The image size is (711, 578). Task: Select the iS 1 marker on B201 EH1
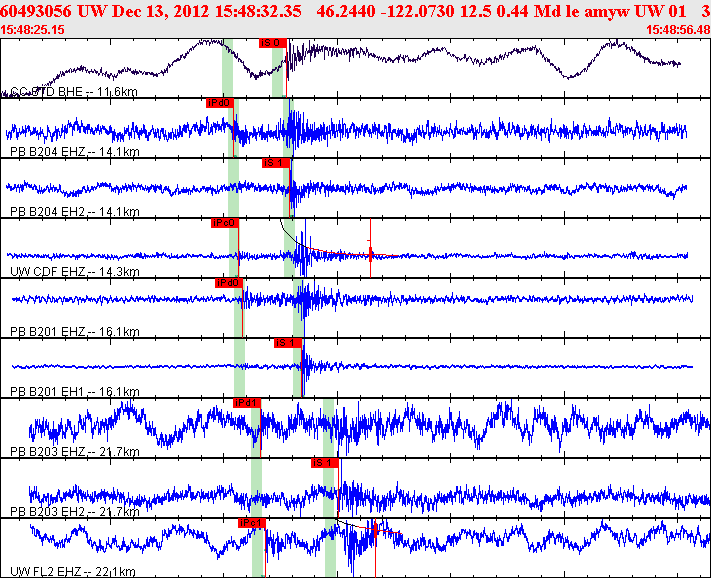pyautogui.click(x=287, y=343)
